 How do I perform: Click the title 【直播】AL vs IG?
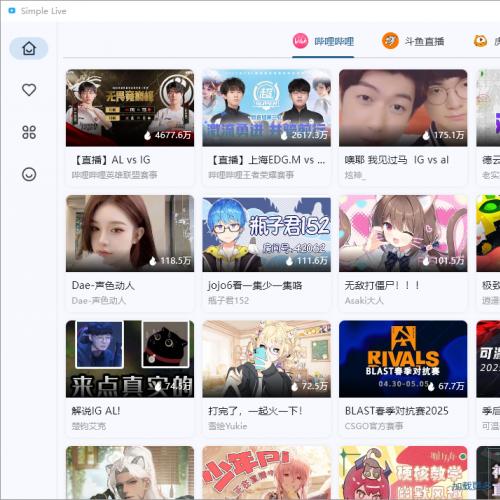tap(111, 160)
